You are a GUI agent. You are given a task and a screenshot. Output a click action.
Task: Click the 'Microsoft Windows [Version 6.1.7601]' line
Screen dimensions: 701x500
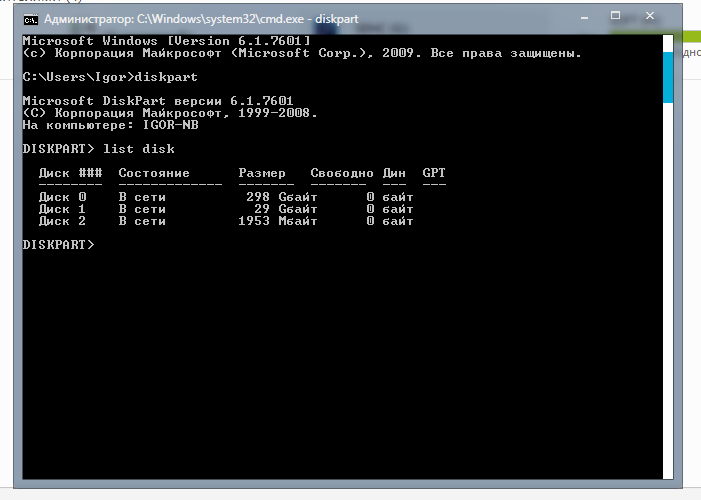pyautogui.click(x=166, y=41)
